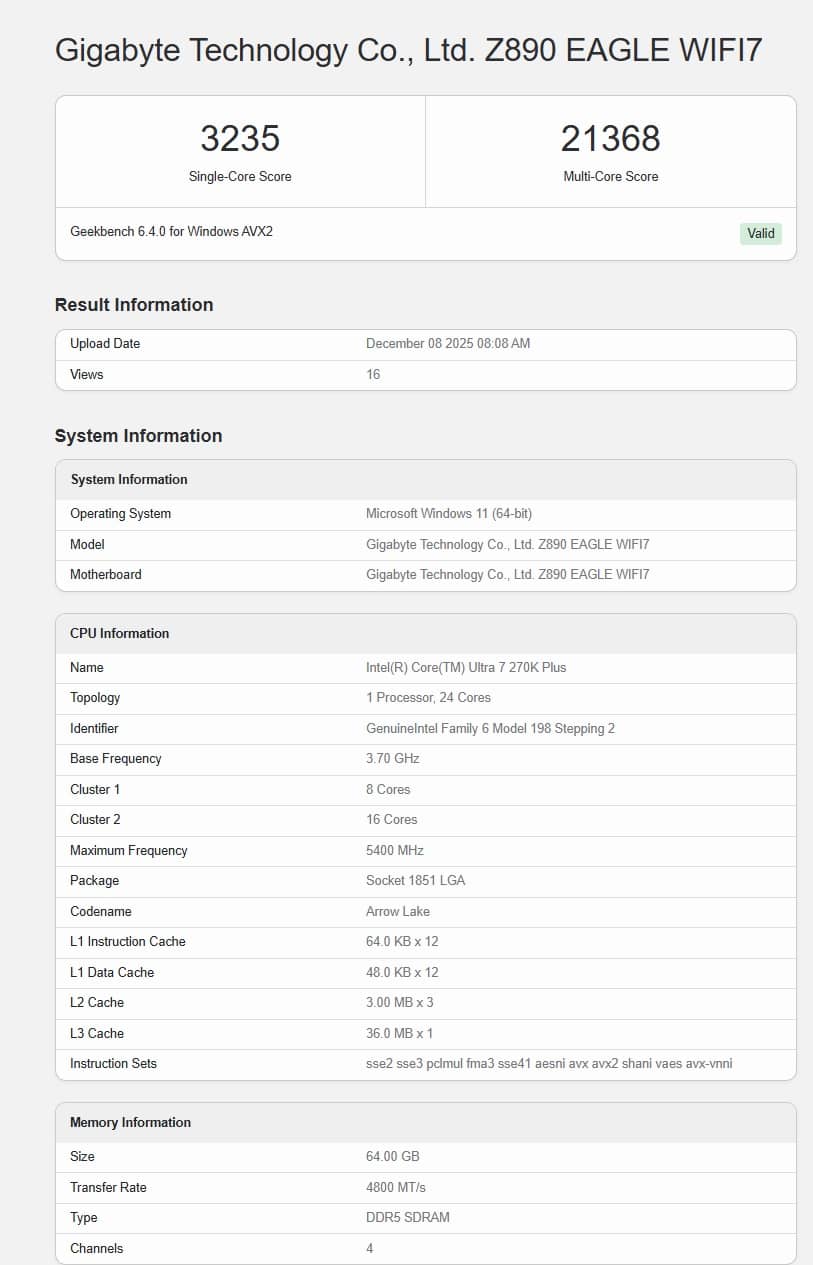This screenshot has width=813, height=1265.
Task: Click the Memory Information table header
Action: pos(130,1122)
